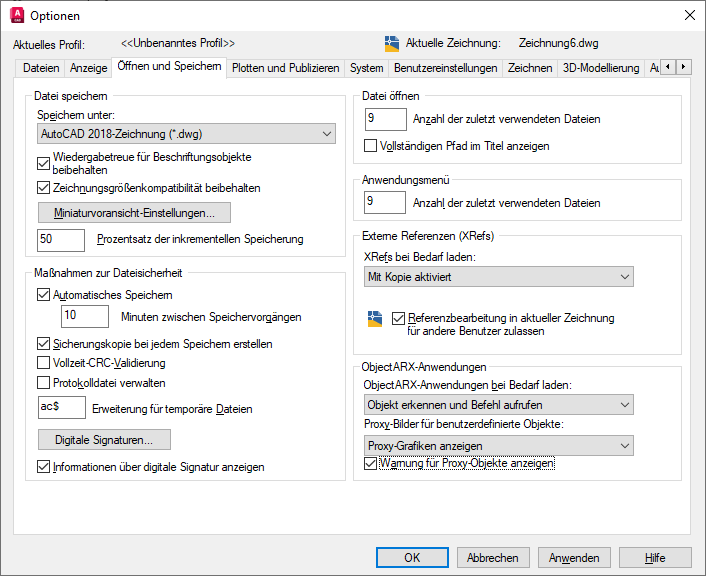Click the Digitale Signaturen button
The image size is (706, 576).
pyautogui.click(x=104, y=440)
